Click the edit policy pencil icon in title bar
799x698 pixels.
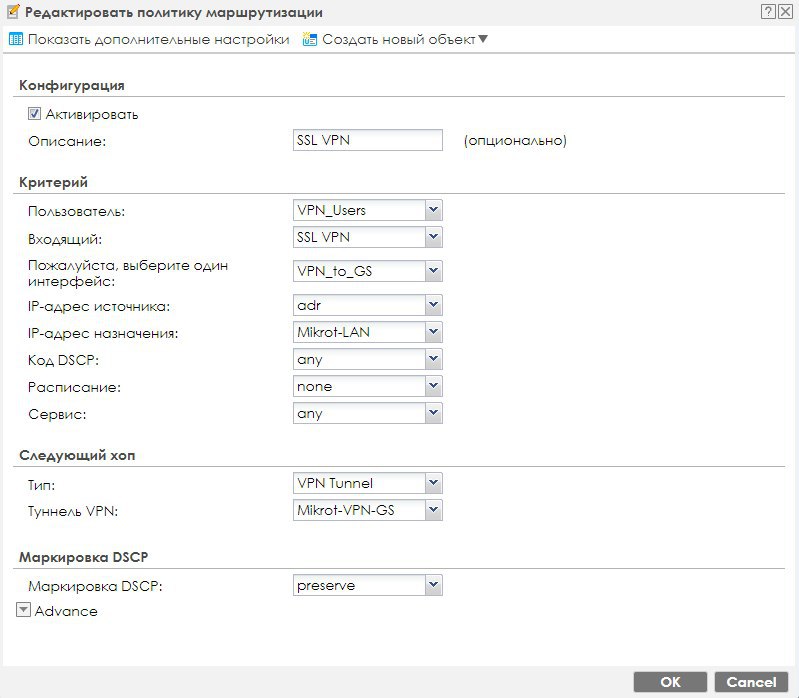(x=12, y=12)
